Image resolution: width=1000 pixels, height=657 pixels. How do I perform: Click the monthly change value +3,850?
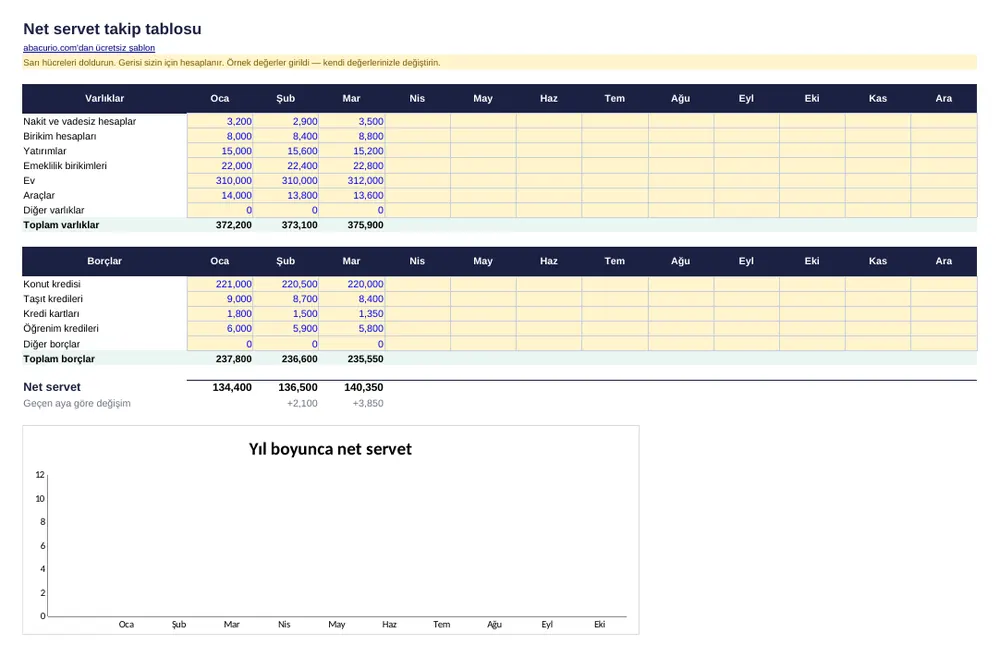368,403
